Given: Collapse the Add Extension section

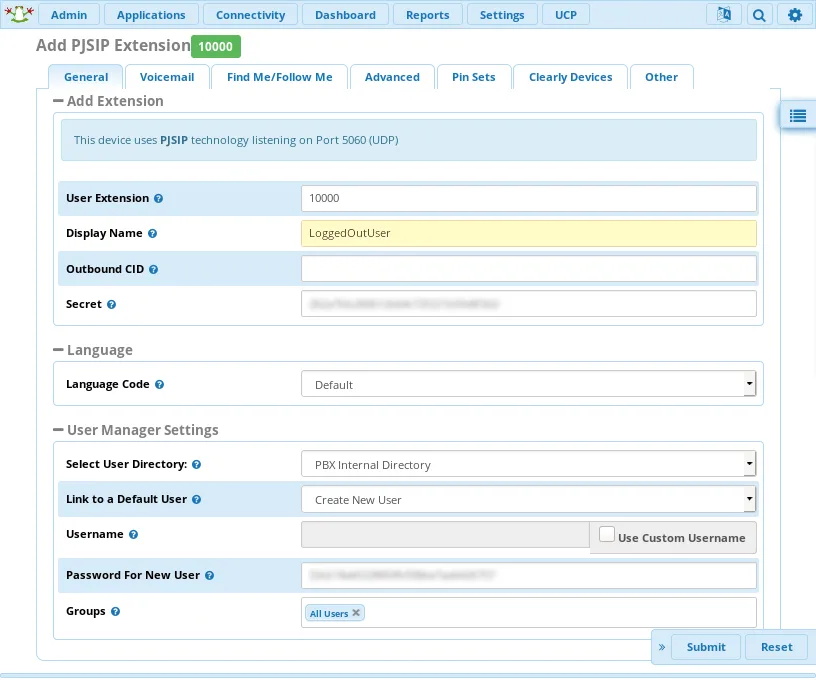Looking at the screenshot, I should [58, 101].
